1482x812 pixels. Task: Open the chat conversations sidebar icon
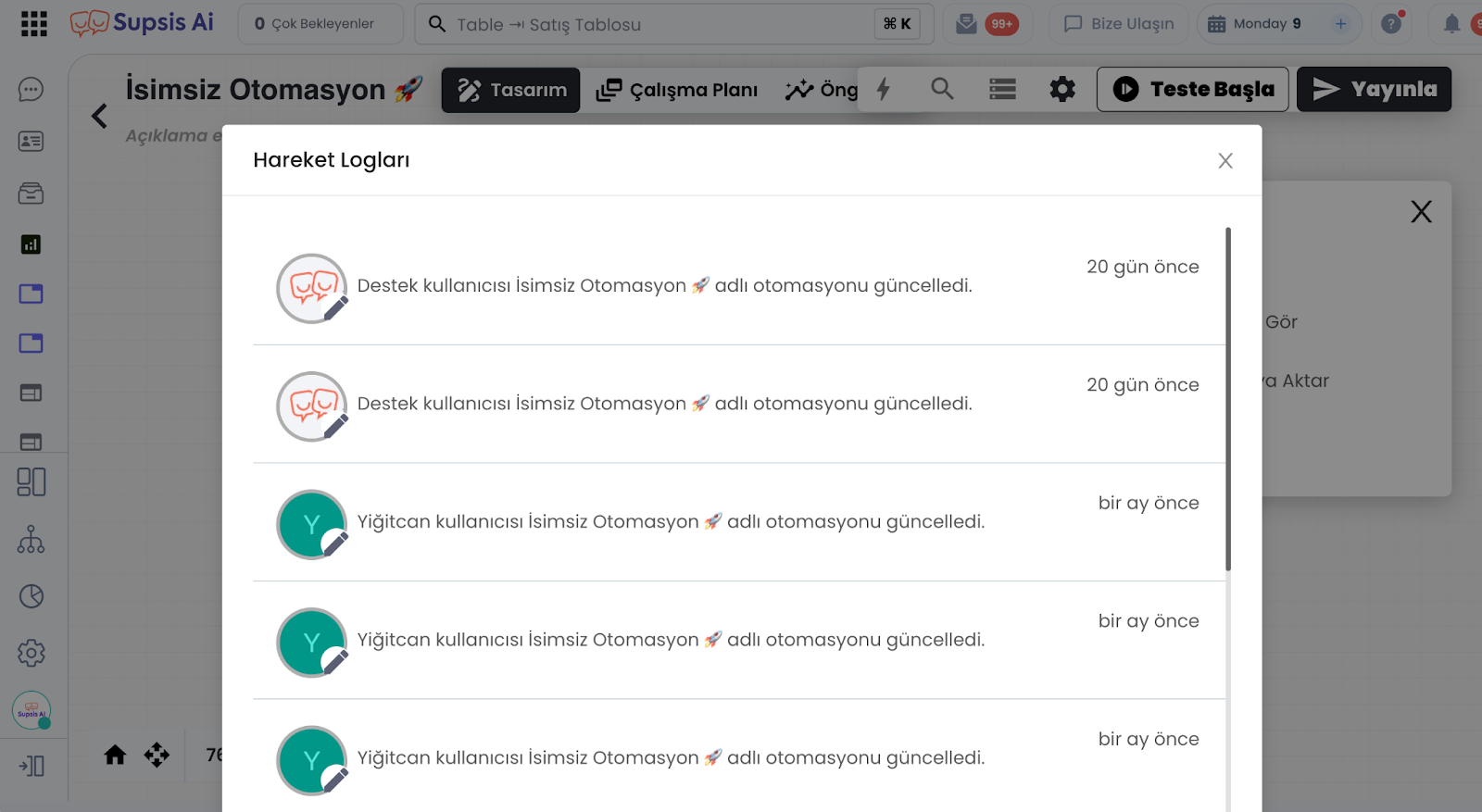[31, 90]
